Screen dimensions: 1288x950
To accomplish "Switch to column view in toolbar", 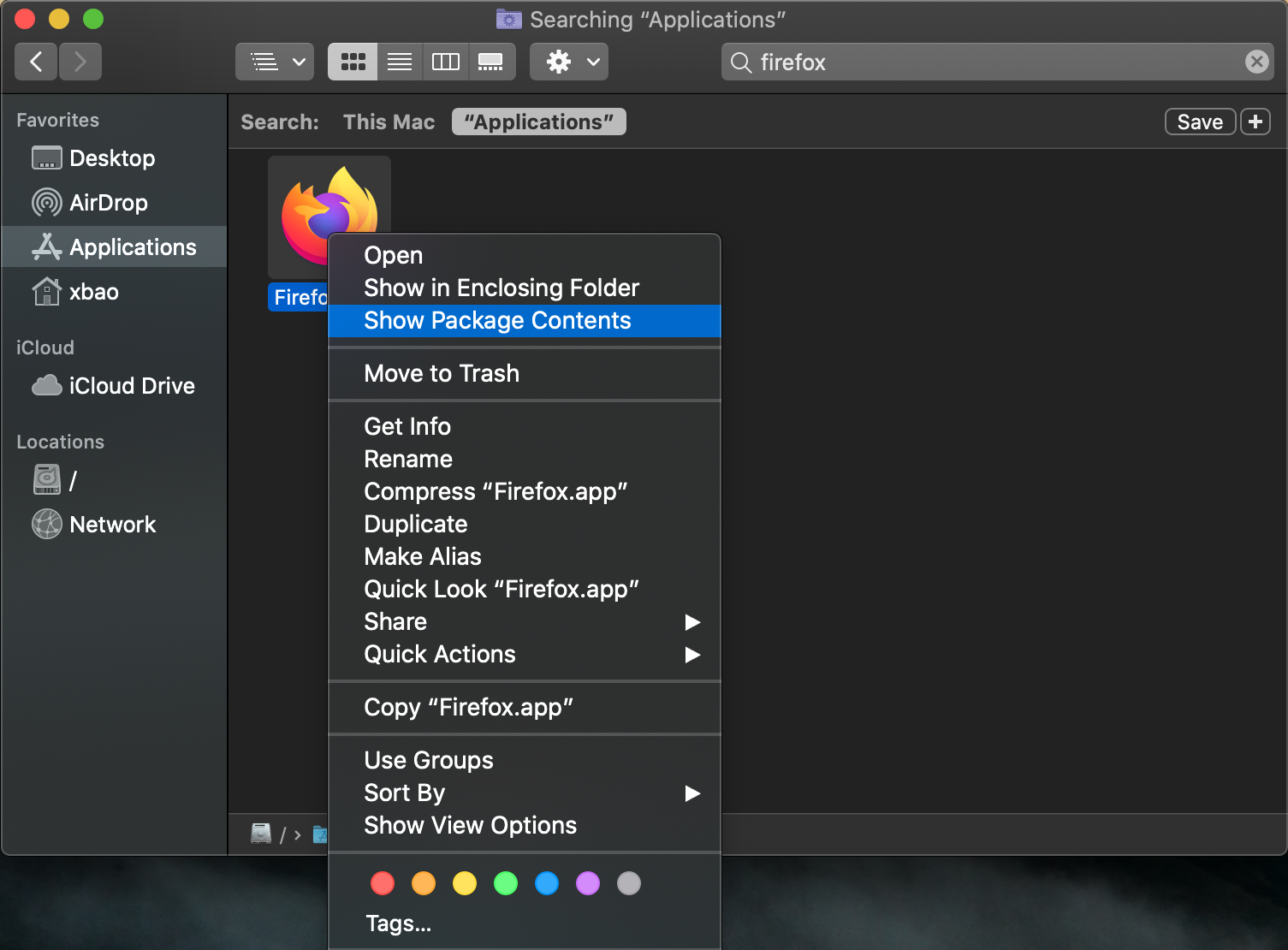I will click(x=445, y=62).
